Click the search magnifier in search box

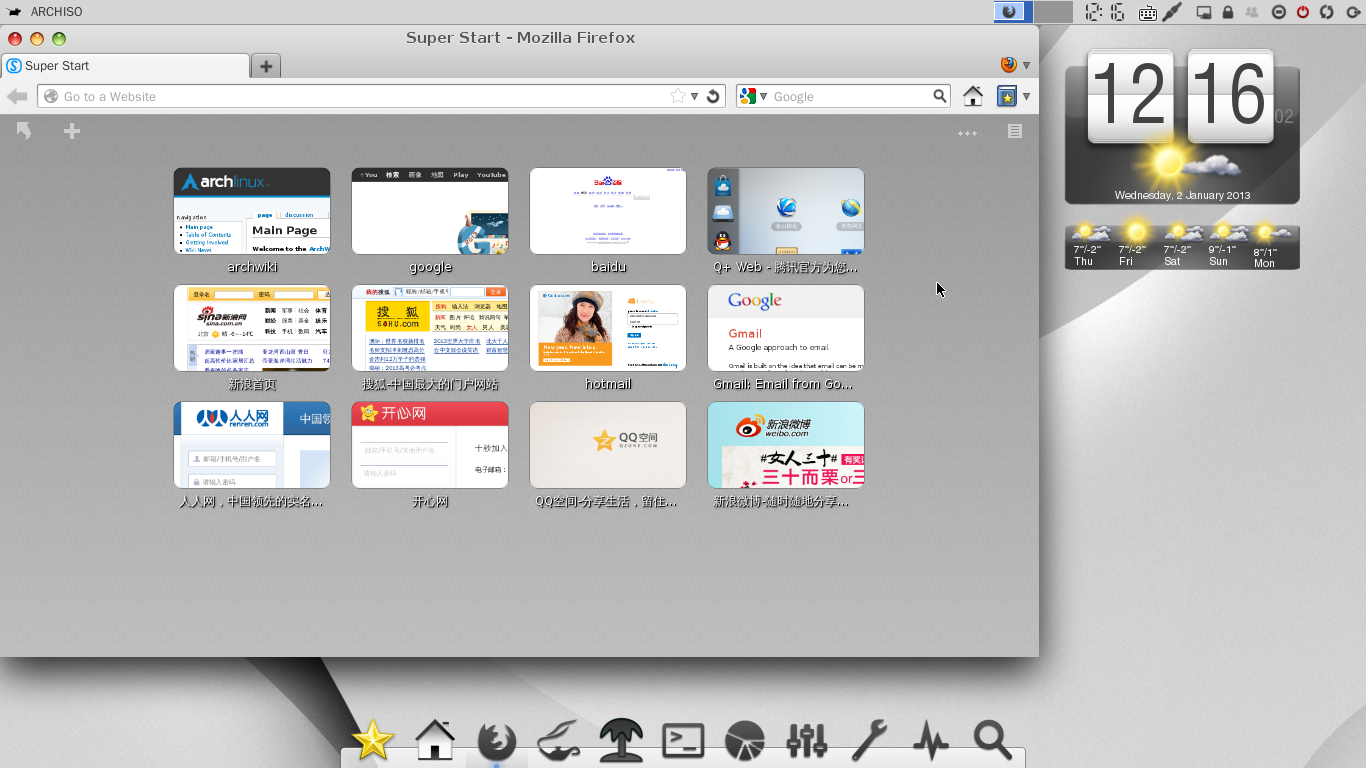(940, 96)
